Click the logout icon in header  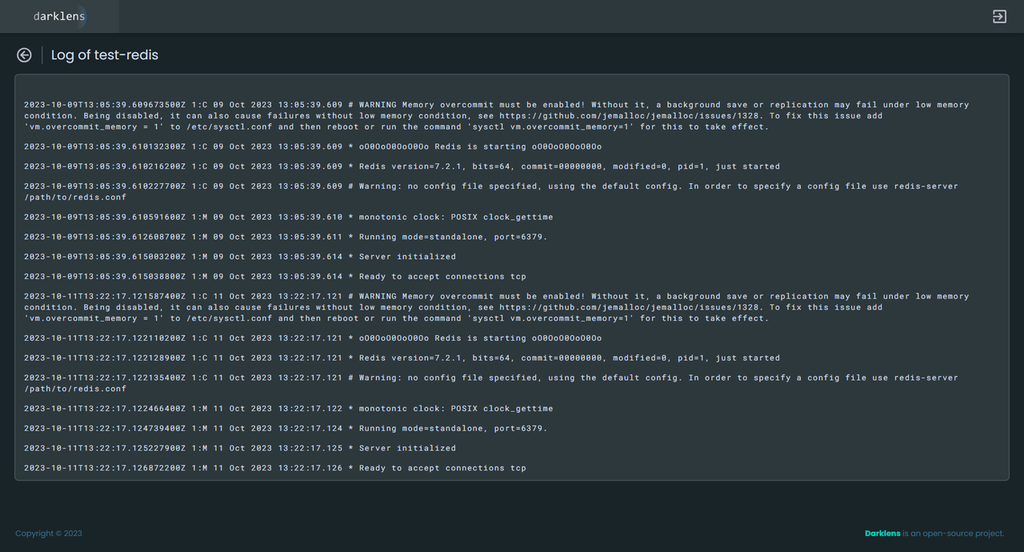[999, 16]
